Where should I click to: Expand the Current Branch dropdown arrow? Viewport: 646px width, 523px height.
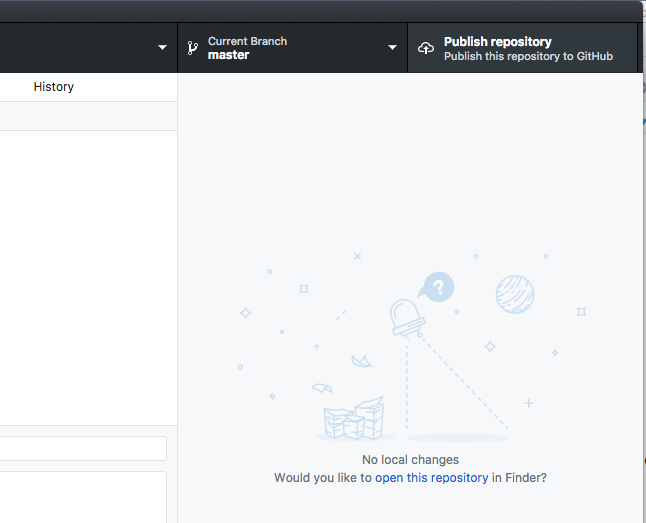392,48
